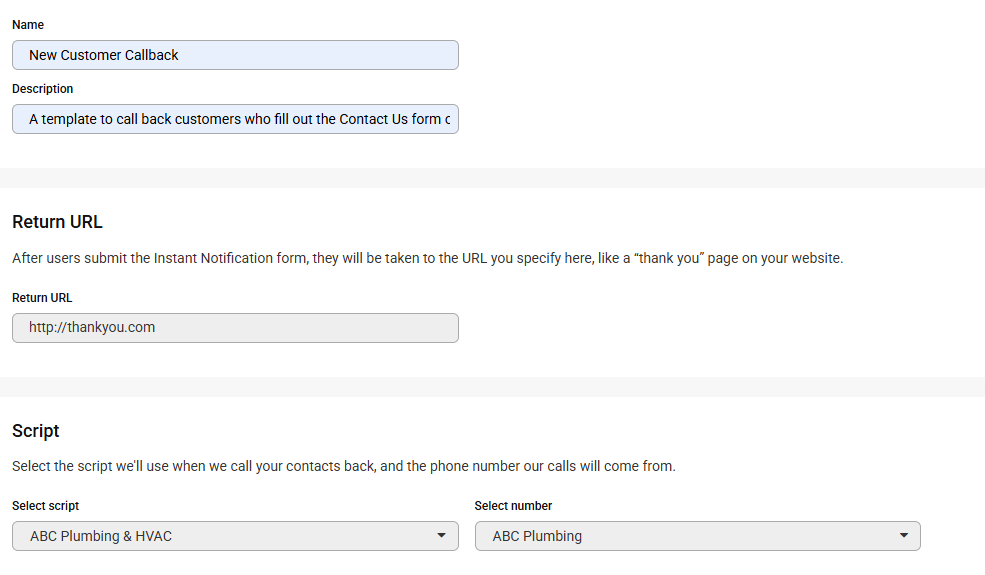Click the Select number label
This screenshot has height=575, width=985.
click(513, 506)
